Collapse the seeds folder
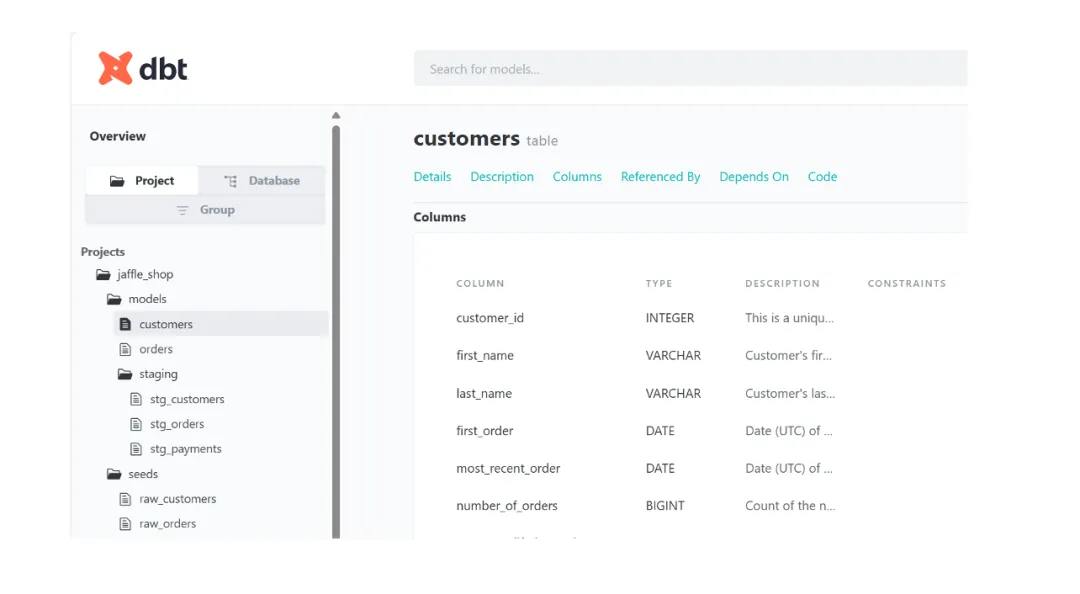This screenshot has height=594, width=1080. (114, 474)
